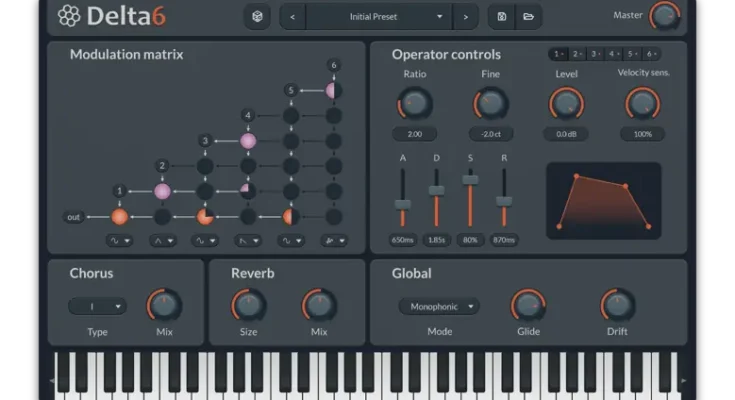Click the 2.00 ratio value field
The image size is (735, 400).
pyautogui.click(x=414, y=134)
